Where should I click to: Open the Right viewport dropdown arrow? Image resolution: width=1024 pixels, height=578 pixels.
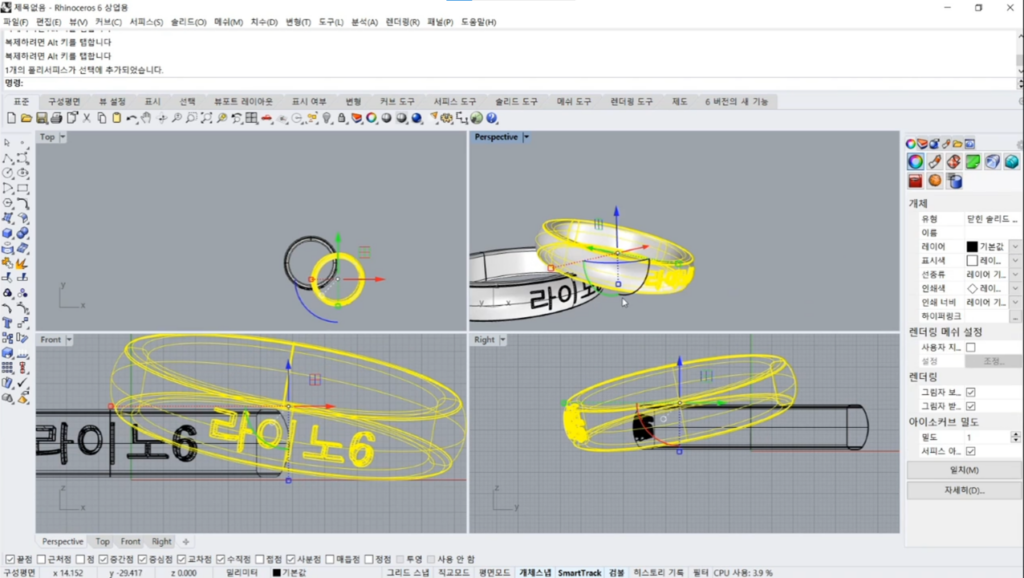503,340
